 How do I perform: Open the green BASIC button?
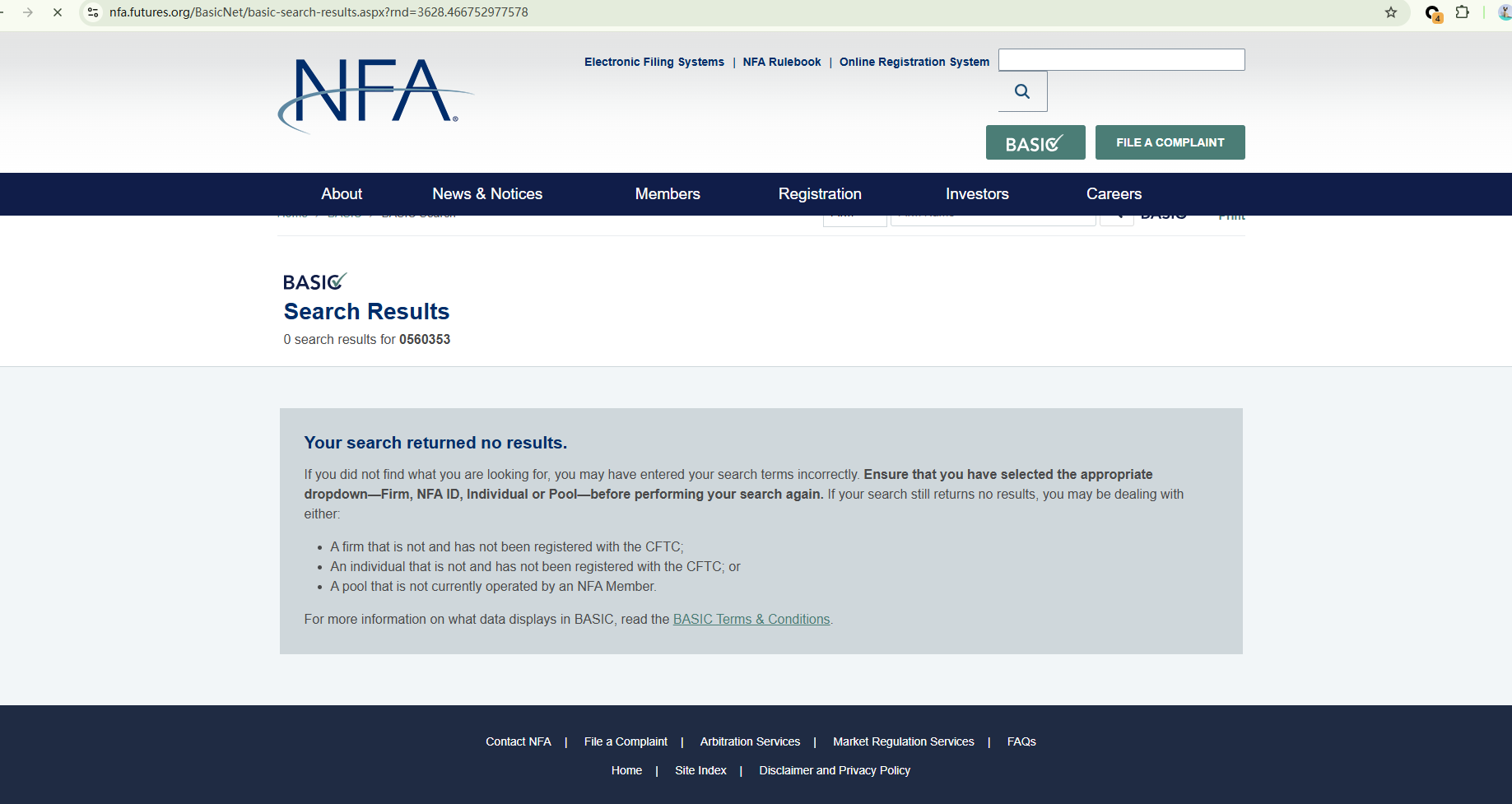coord(1035,142)
